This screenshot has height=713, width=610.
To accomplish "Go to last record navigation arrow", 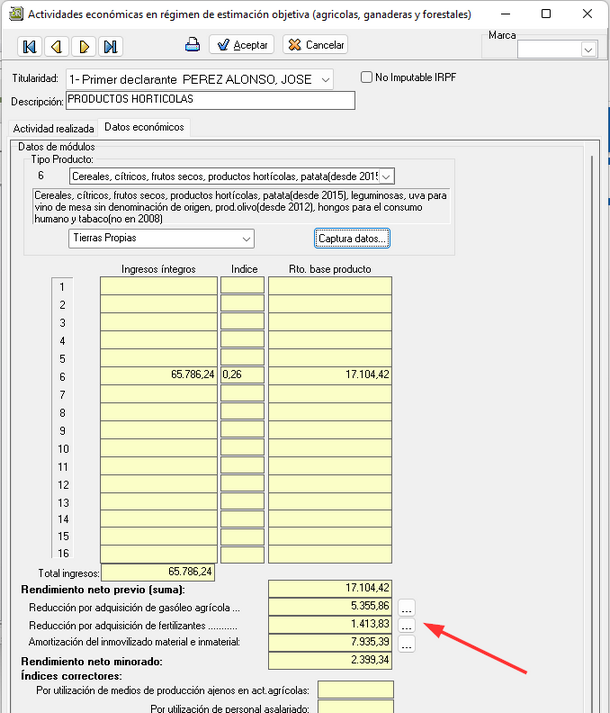I will tap(111, 46).
